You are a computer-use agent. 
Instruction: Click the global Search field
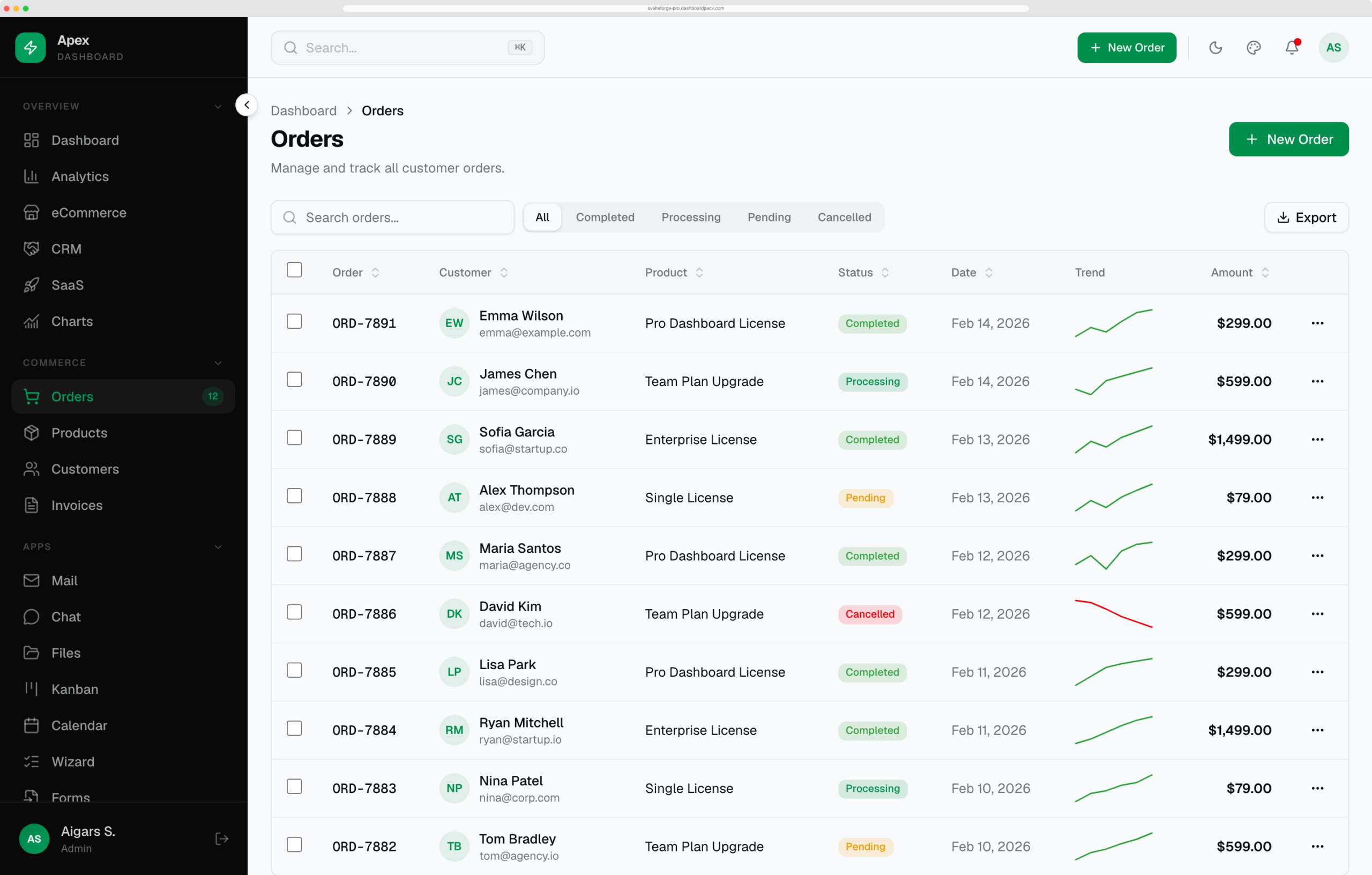point(407,47)
